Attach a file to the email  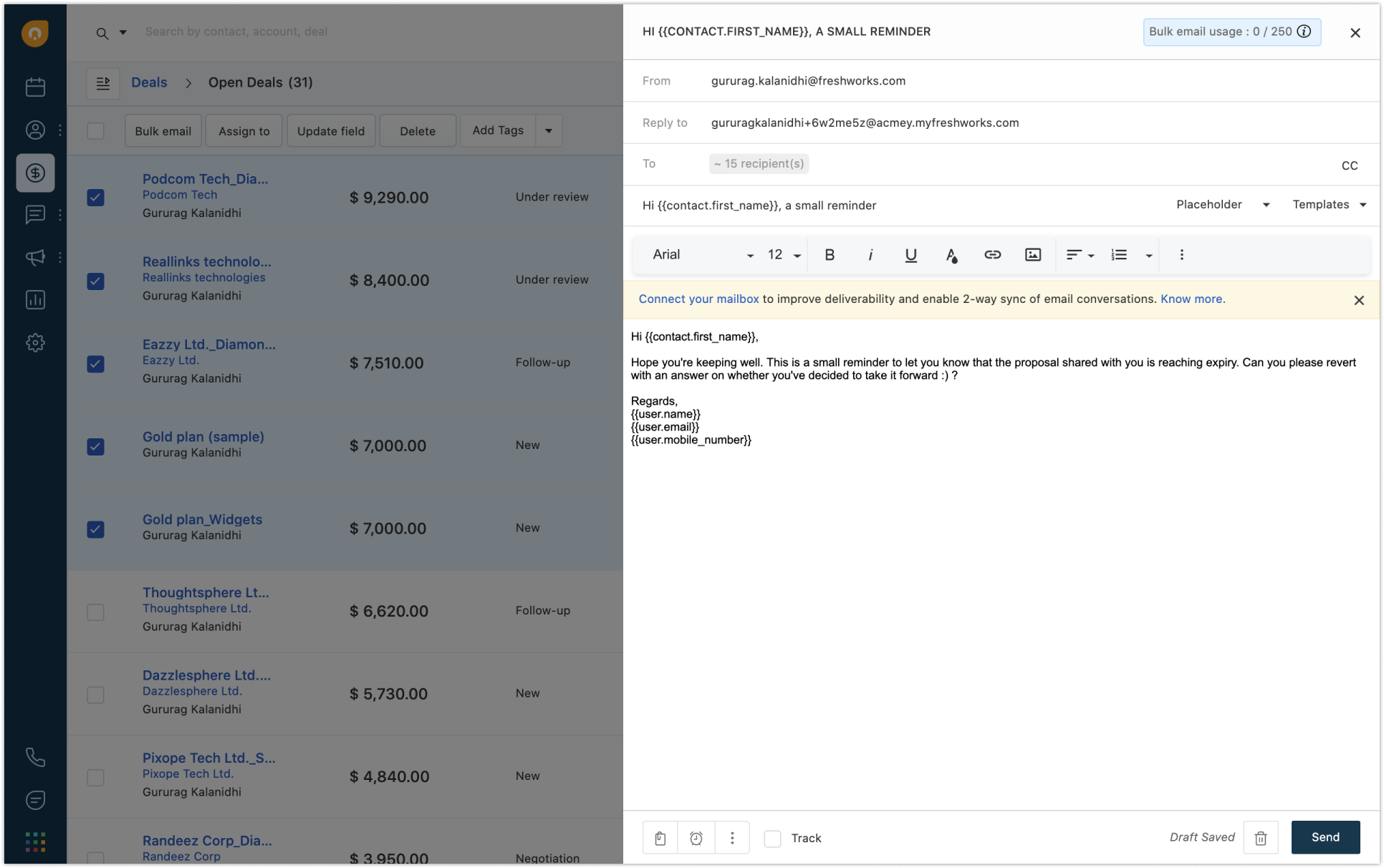click(x=659, y=837)
